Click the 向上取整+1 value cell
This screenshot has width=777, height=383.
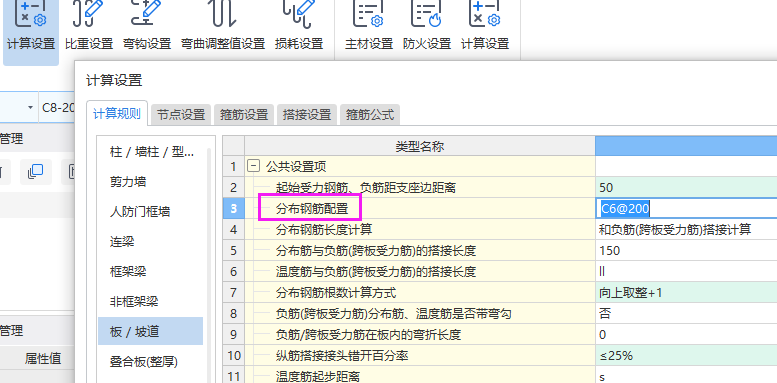[686, 293]
